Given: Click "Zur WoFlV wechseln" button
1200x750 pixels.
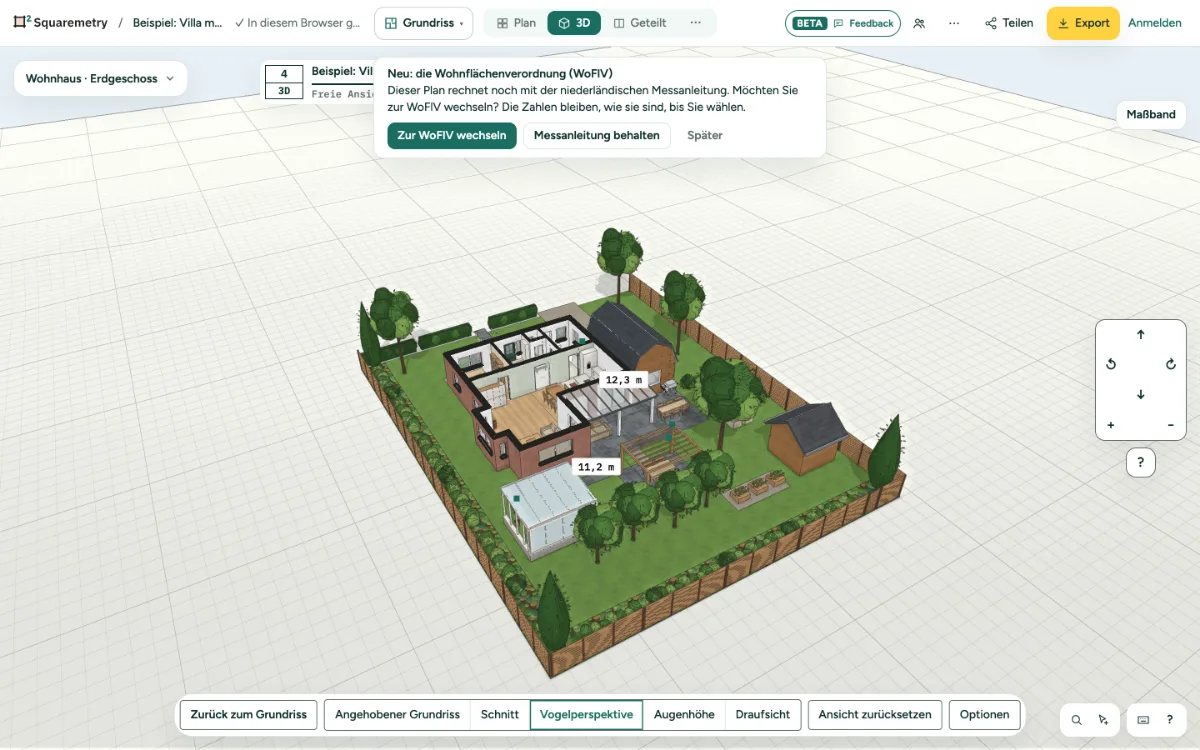Looking at the screenshot, I should 452,135.
